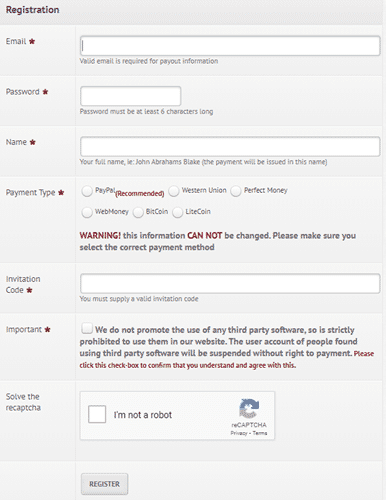Check the I'm not a robot box

(x=97, y=414)
